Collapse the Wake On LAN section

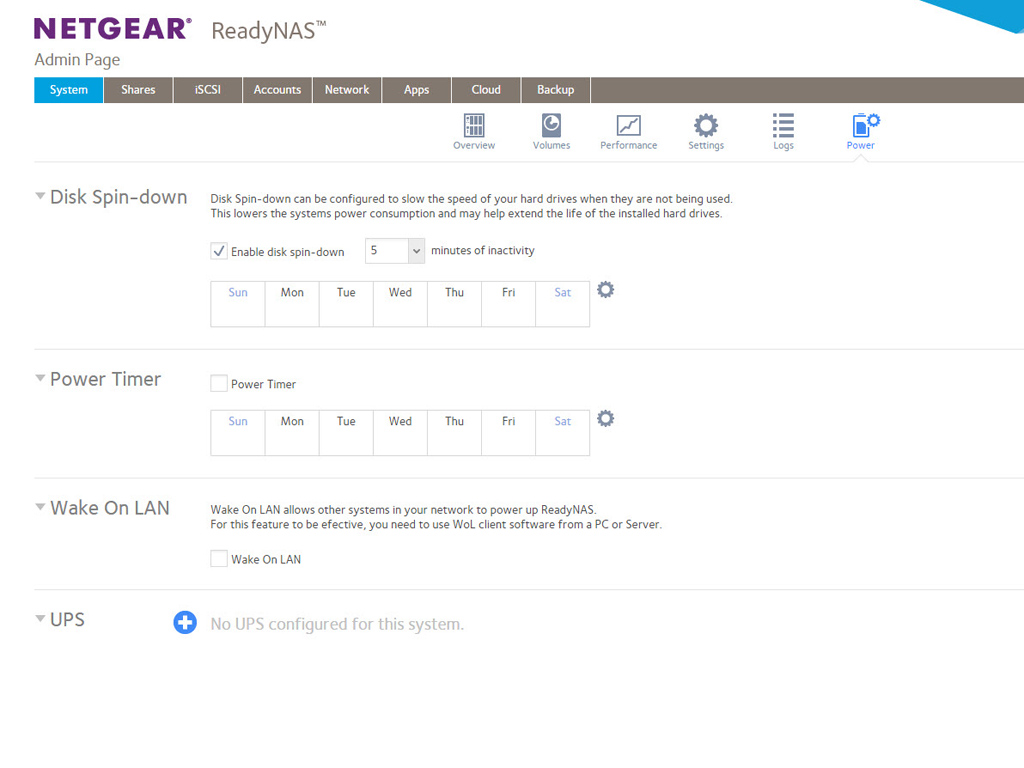click(x=40, y=507)
